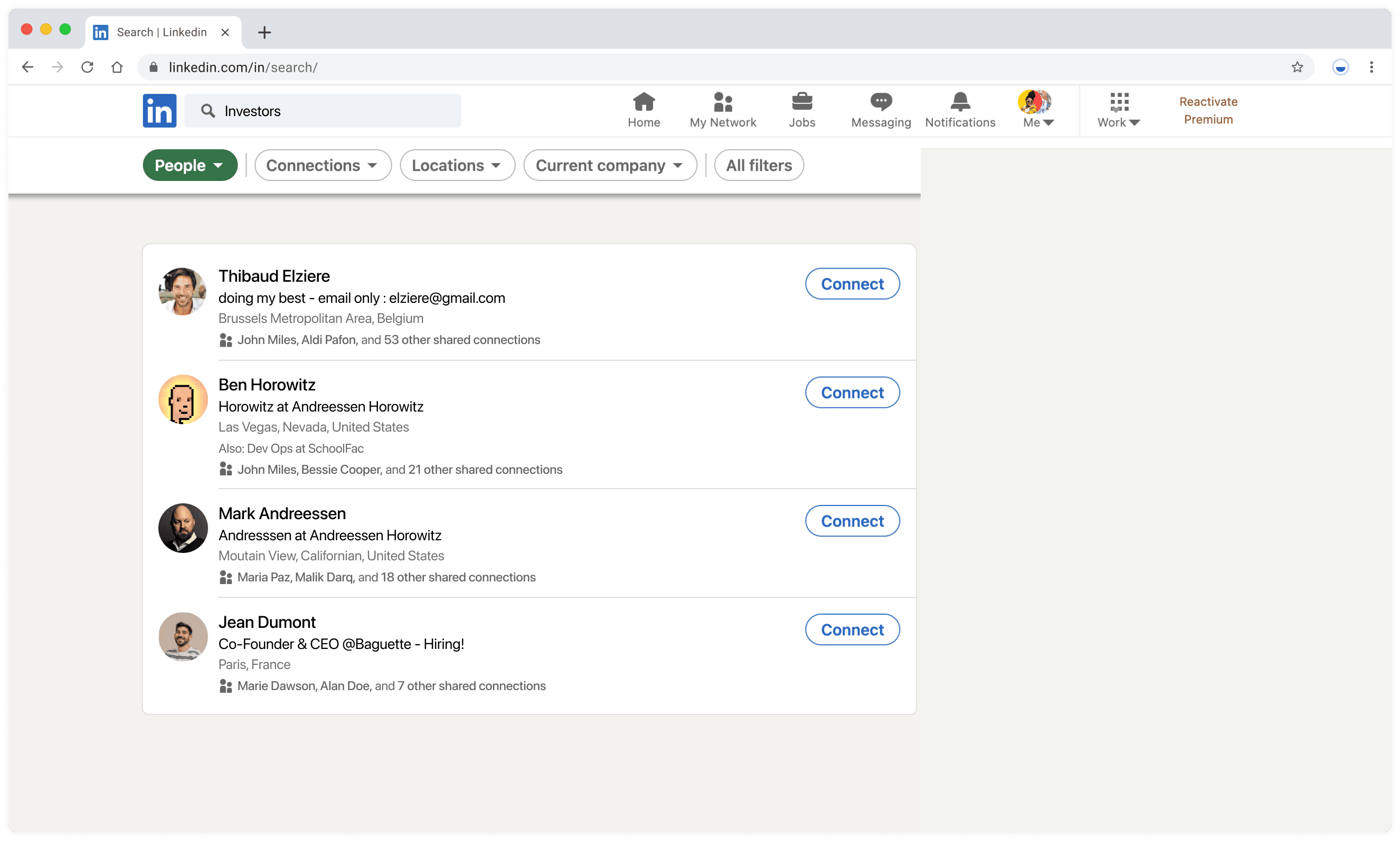This screenshot has height=841, width=1400.
Task: Open the Work apps grid icon
Action: pyautogui.click(x=1119, y=102)
